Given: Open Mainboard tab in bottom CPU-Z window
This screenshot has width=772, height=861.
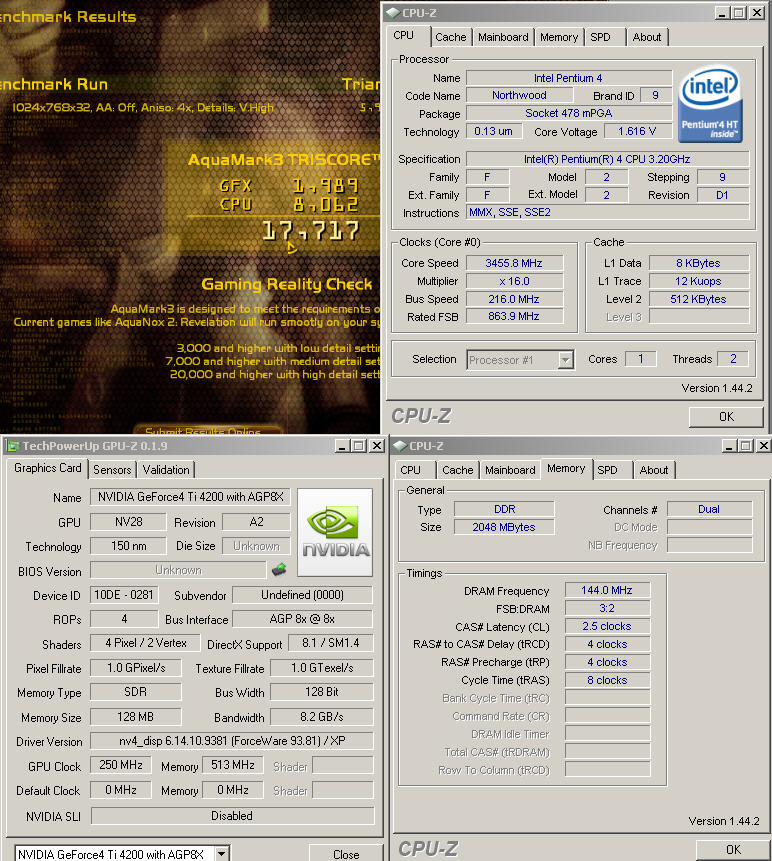Looking at the screenshot, I should coord(510,470).
